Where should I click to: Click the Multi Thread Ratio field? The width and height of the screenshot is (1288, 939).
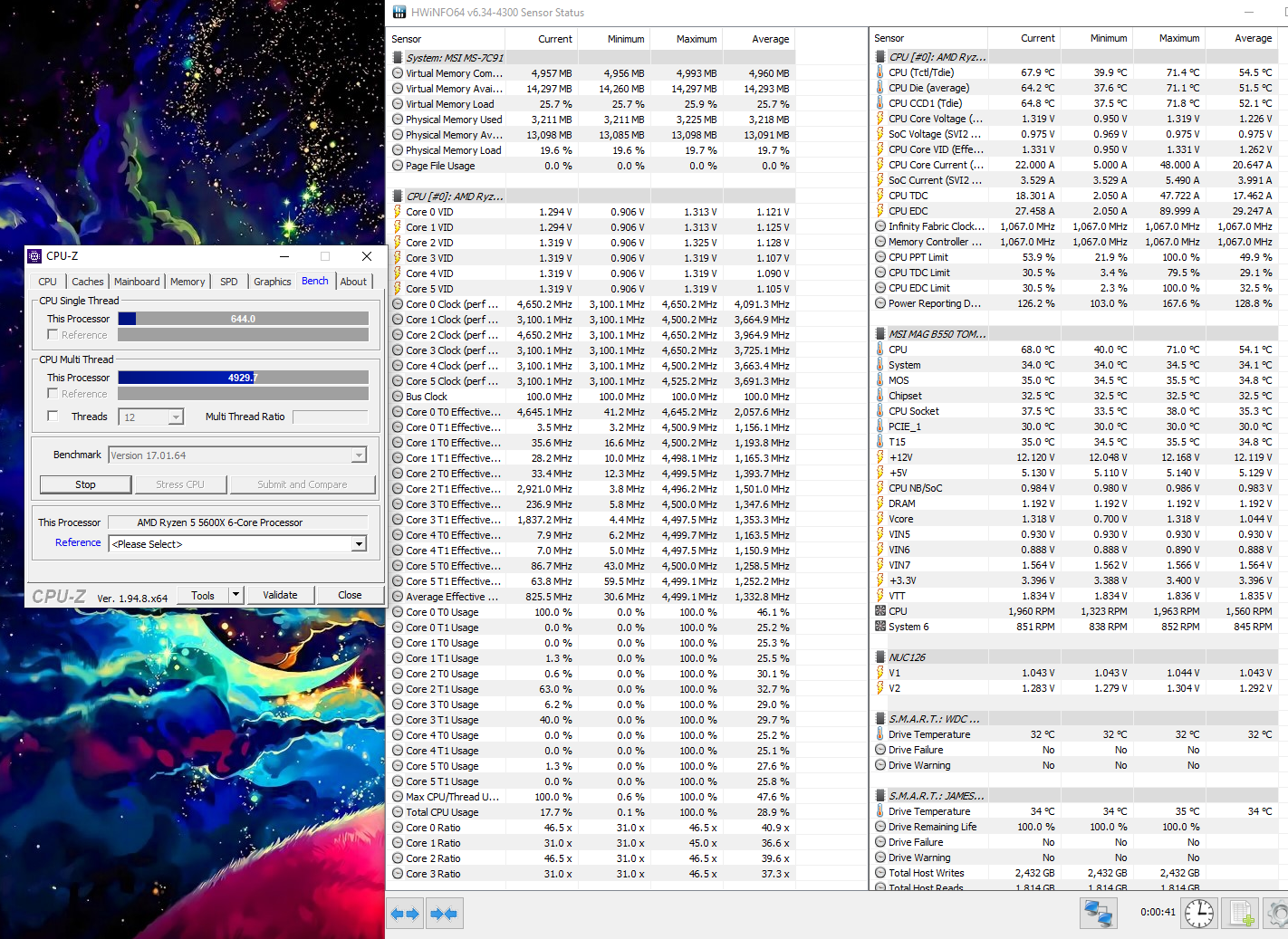click(x=331, y=417)
